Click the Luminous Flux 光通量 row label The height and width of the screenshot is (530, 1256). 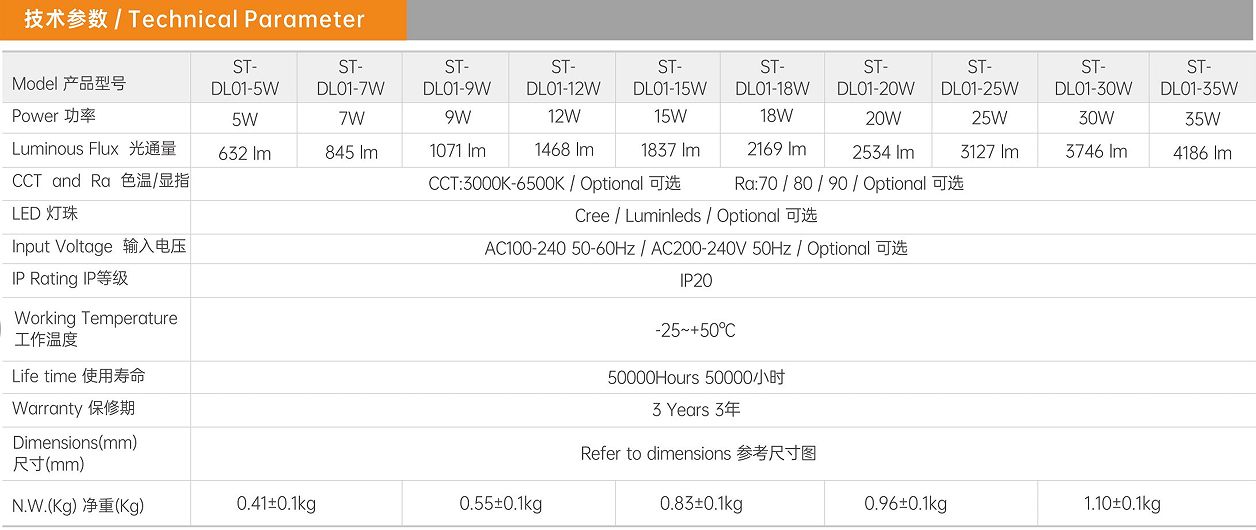click(x=94, y=149)
